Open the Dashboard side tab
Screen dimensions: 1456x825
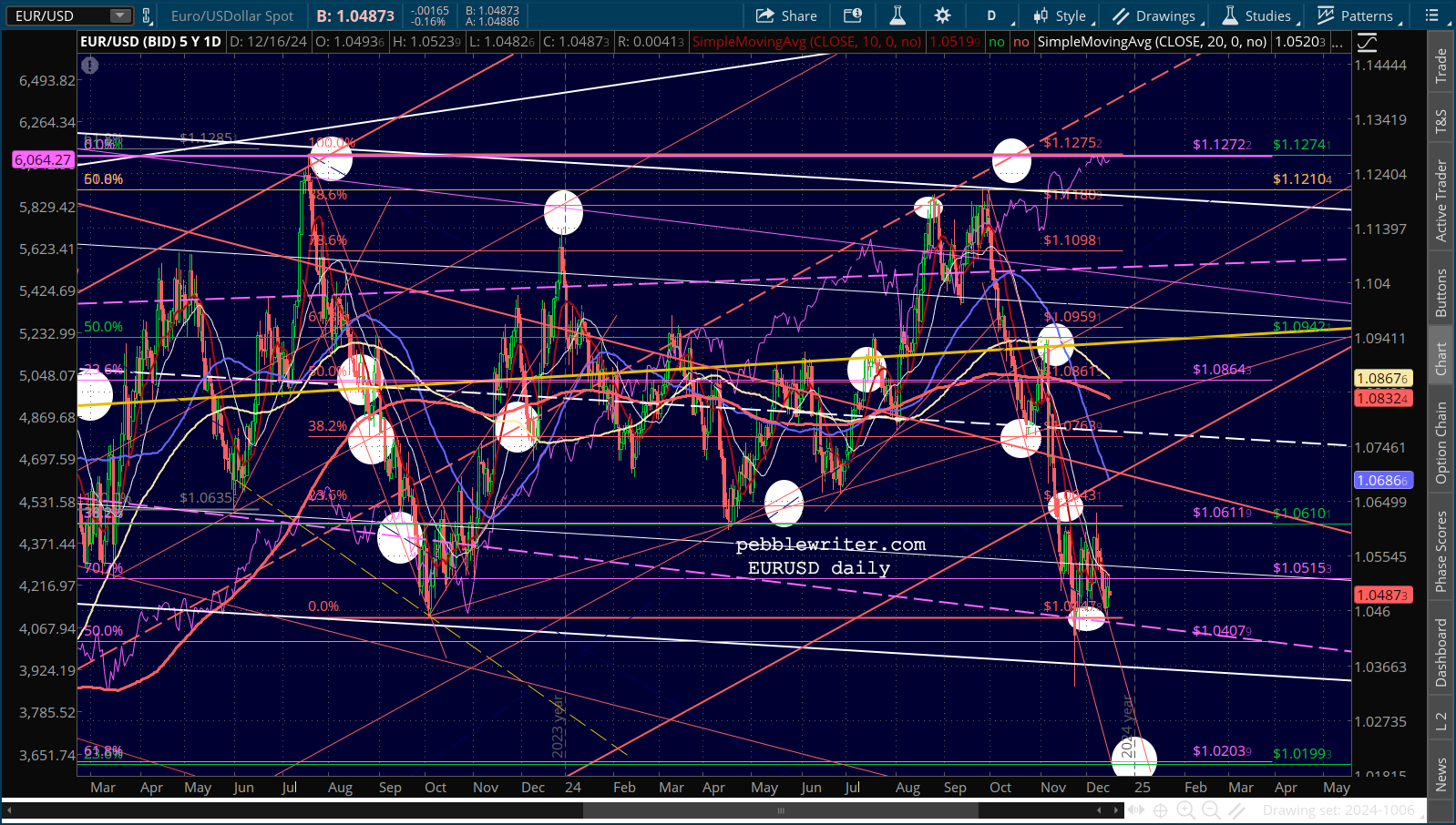[1441, 652]
